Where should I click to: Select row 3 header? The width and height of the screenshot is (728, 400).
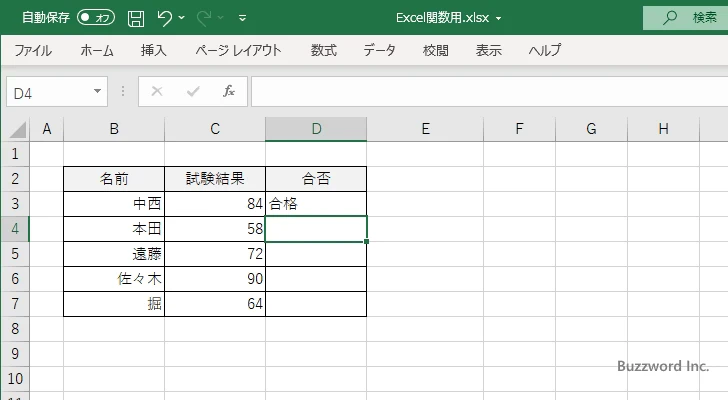(x=15, y=204)
